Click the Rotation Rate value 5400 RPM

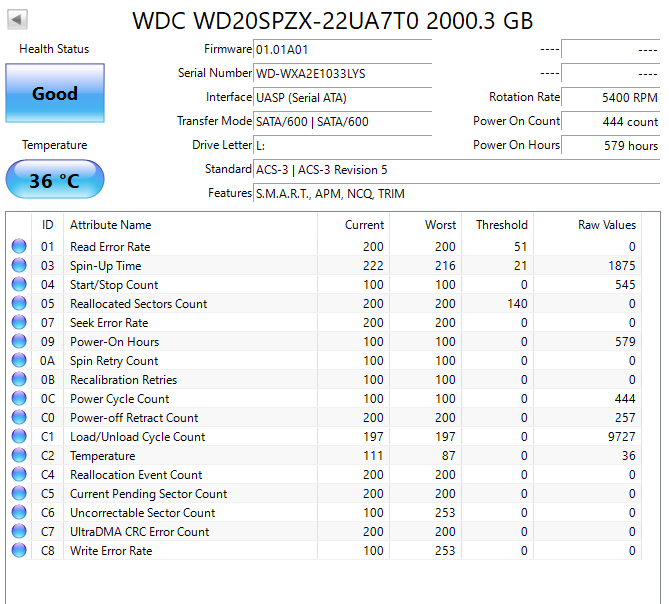[x=611, y=98]
